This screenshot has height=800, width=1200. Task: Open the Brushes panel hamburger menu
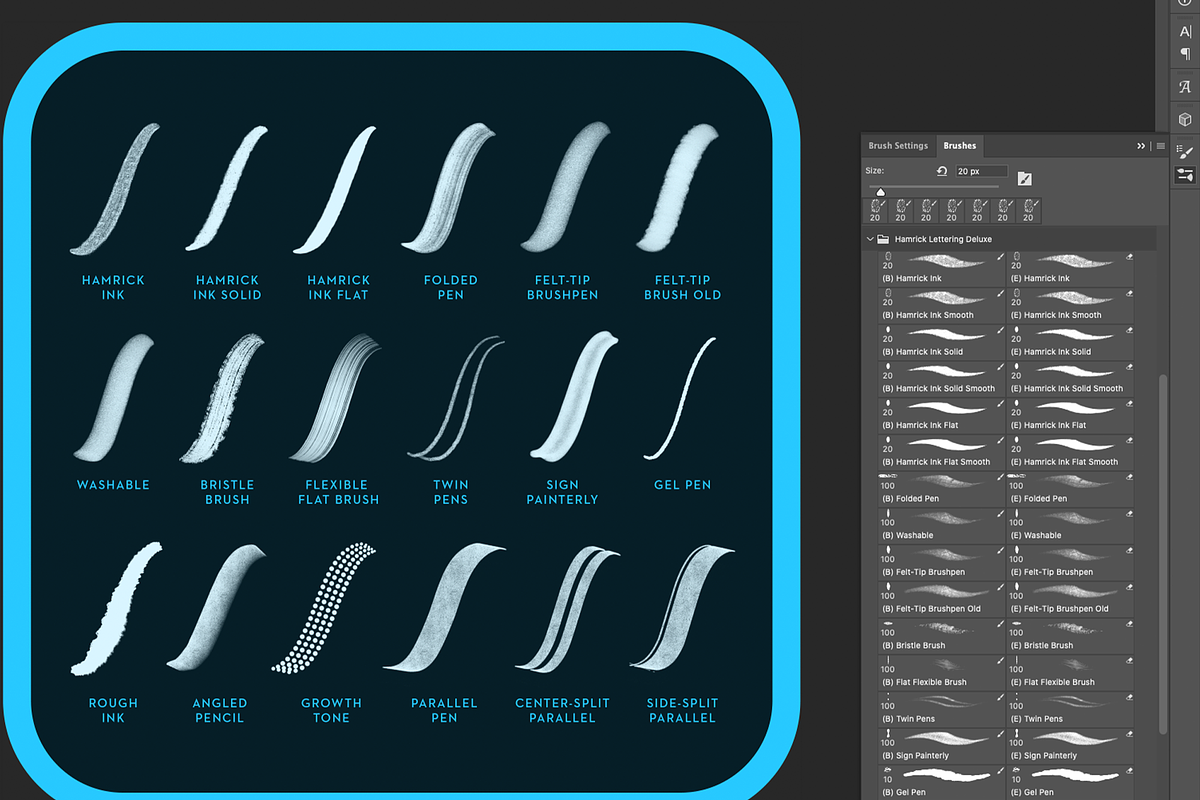[x=1160, y=146]
